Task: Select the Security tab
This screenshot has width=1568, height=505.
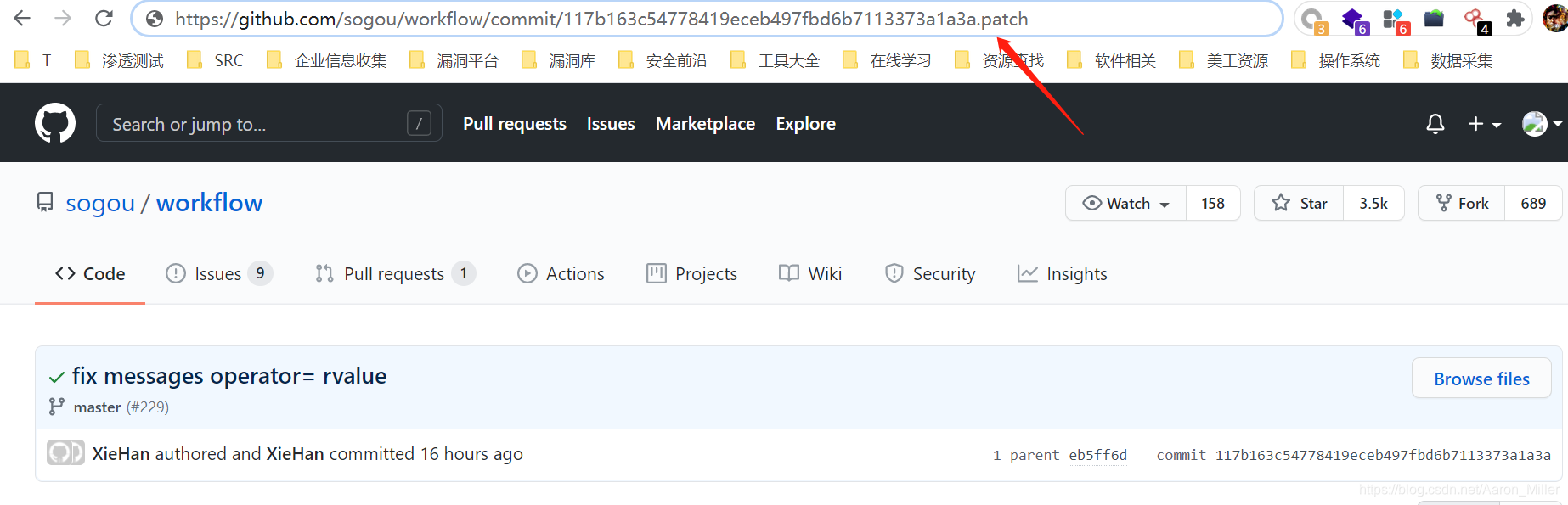Action: click(x=929, y=273)
